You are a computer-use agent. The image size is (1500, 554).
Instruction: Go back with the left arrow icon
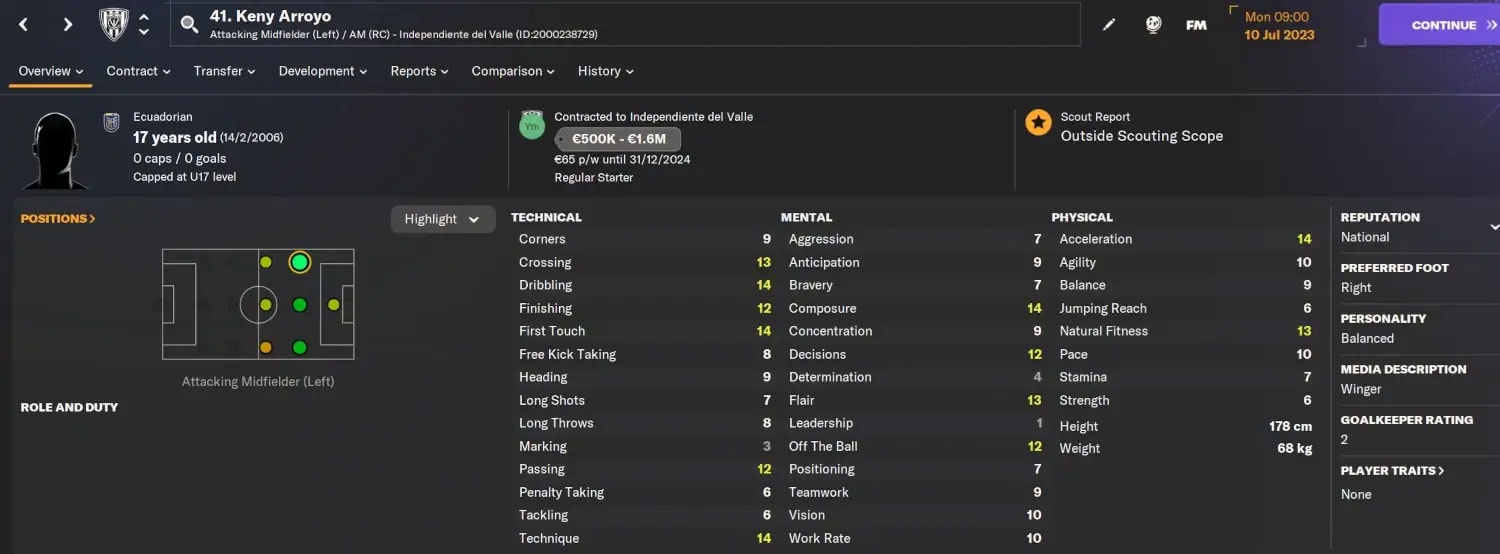[24, 24]
